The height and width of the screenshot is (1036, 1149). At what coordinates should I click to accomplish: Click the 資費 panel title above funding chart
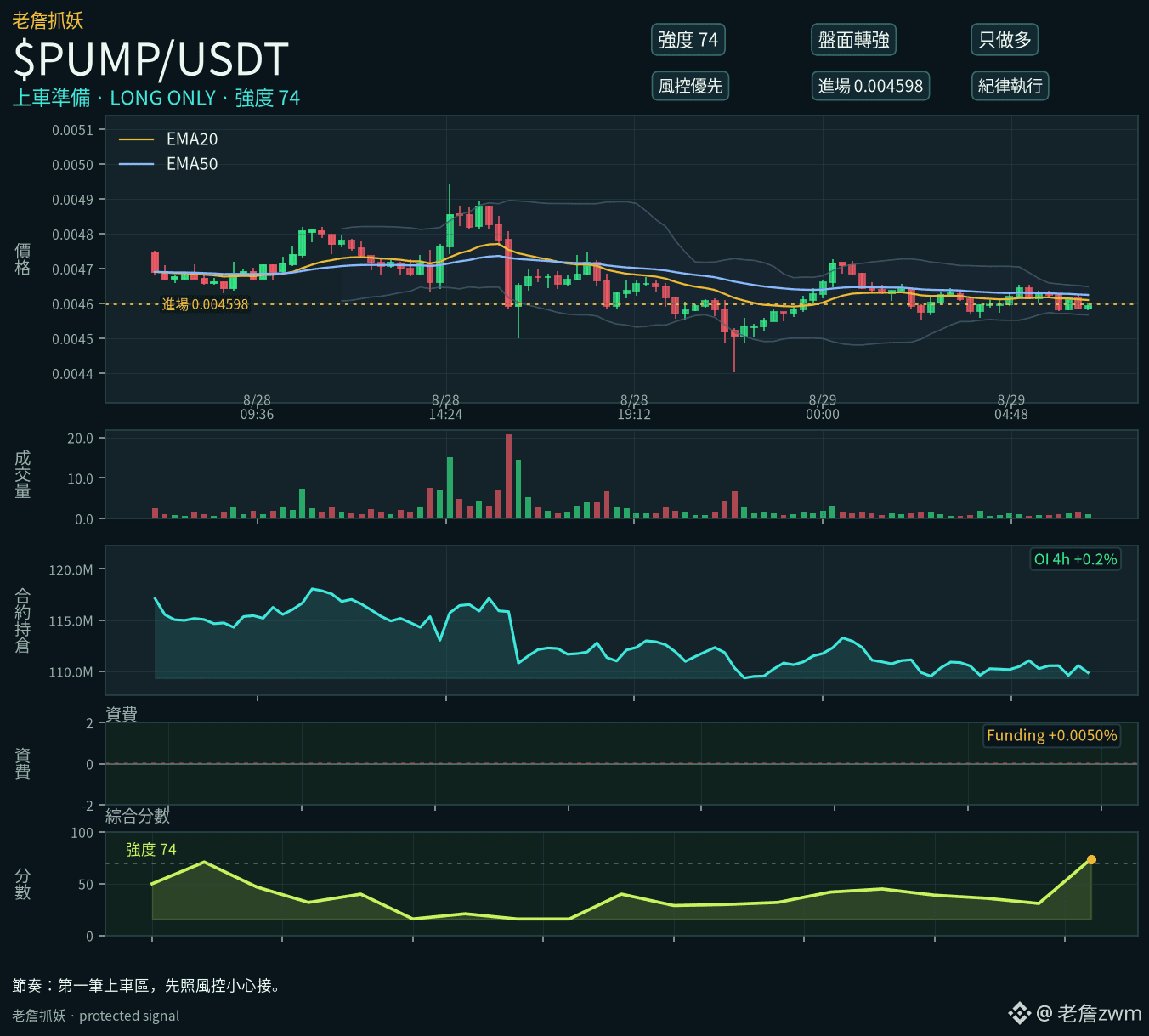(122, 714)
